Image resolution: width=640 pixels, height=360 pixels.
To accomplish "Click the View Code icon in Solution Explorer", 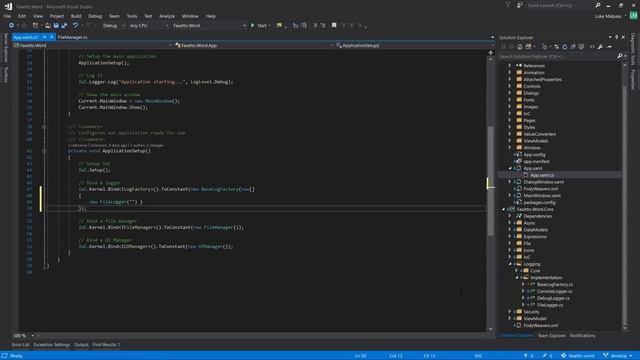I will click(592, 47).
